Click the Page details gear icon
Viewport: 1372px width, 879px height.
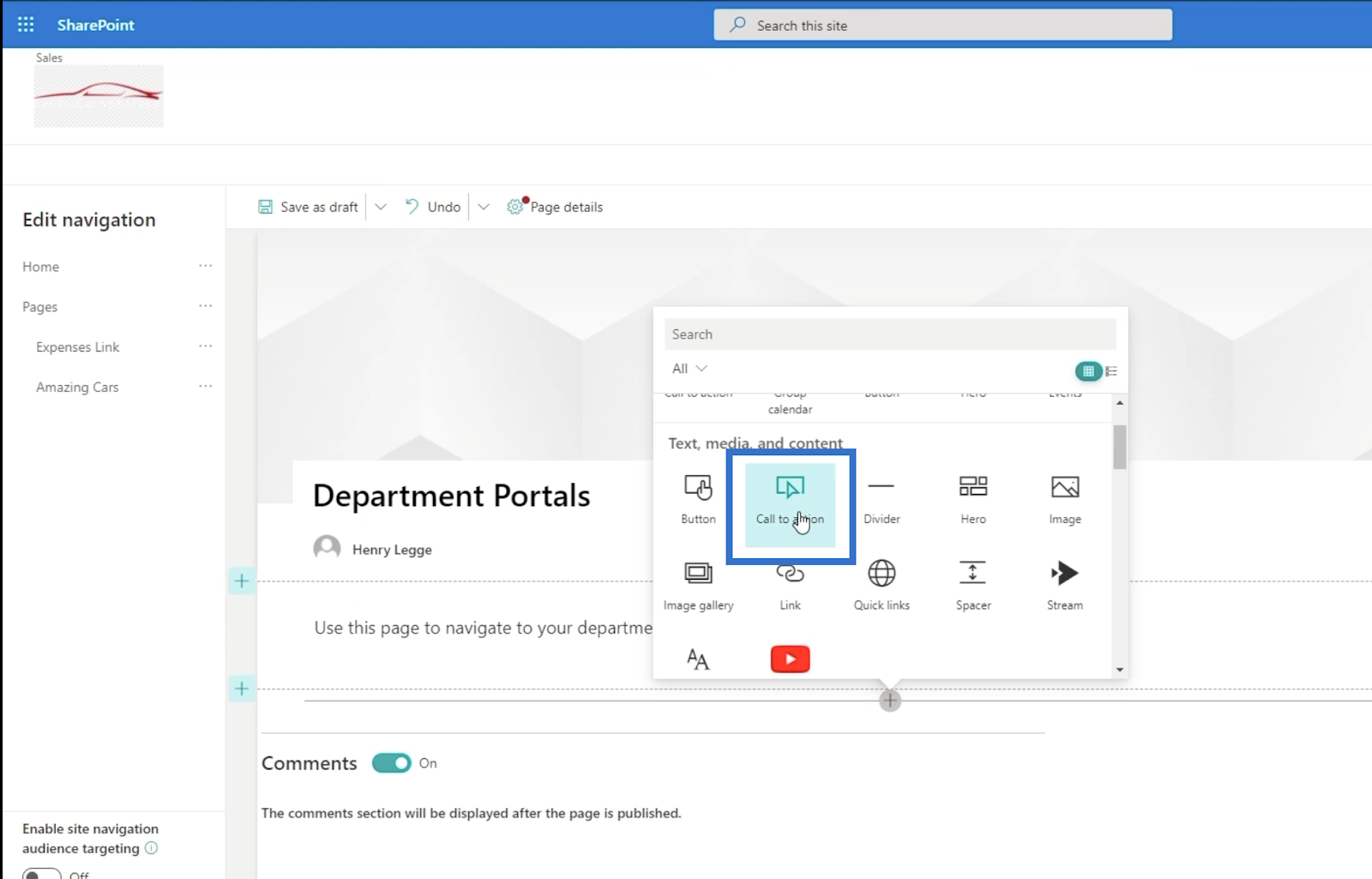pos(514,207)
